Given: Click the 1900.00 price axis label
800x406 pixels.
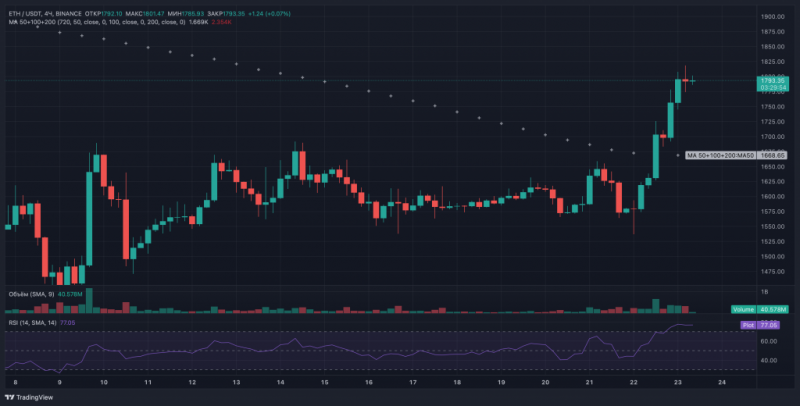Looking at the screenshot, I should 772,17.
